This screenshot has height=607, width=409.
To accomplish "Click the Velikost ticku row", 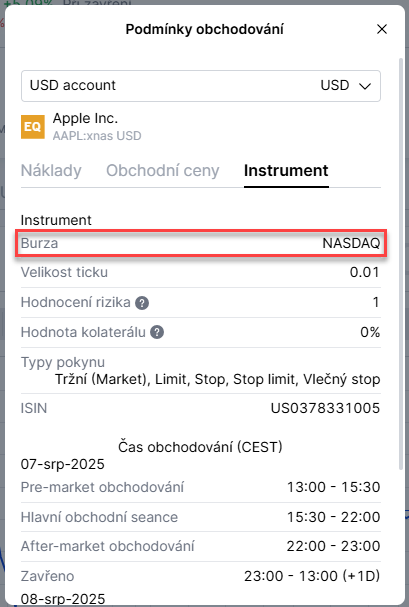I will pyautogui.click(x=200, y=273).
